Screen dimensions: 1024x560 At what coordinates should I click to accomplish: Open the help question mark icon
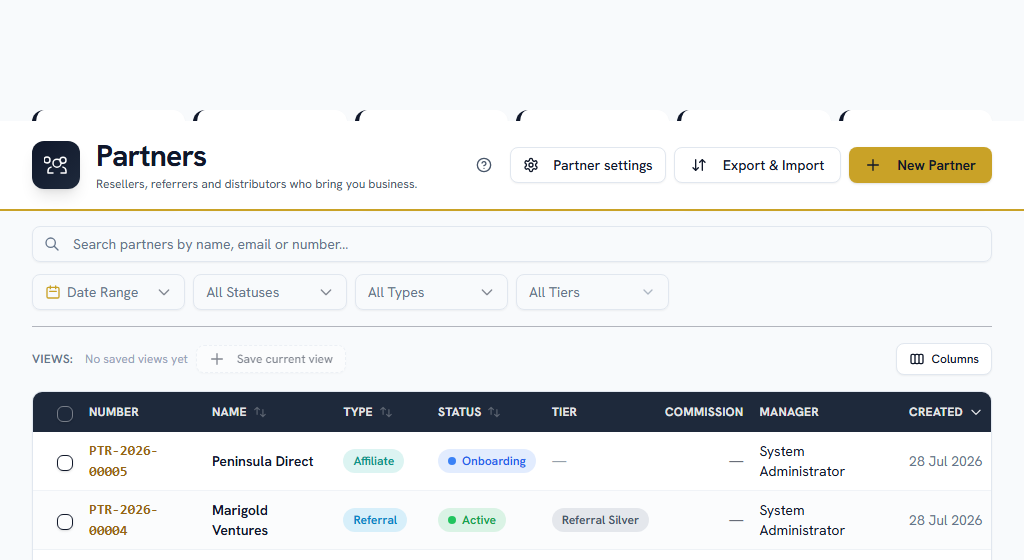[x=484, y=165]
